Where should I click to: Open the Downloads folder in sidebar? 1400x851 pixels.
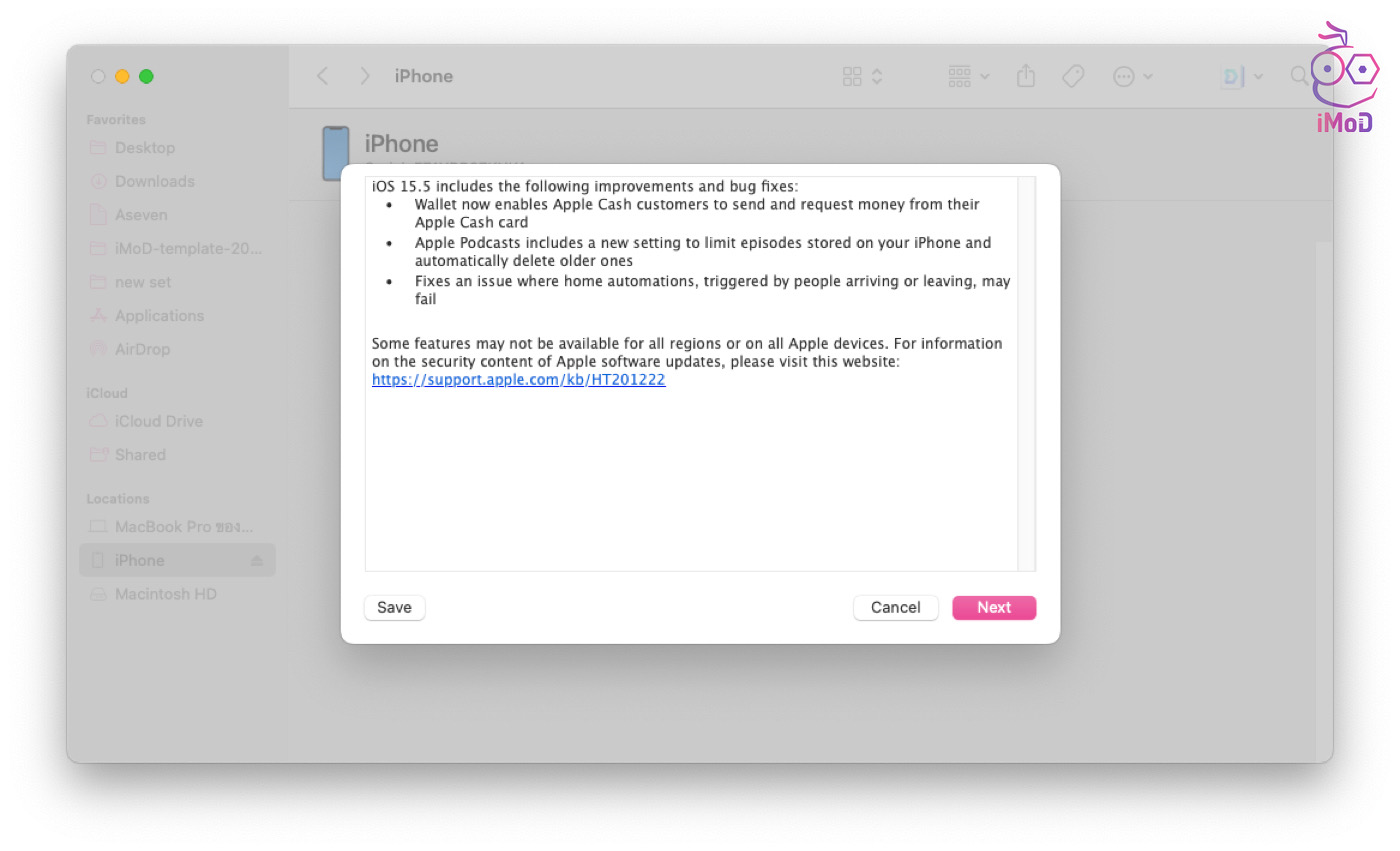[154, 181]
